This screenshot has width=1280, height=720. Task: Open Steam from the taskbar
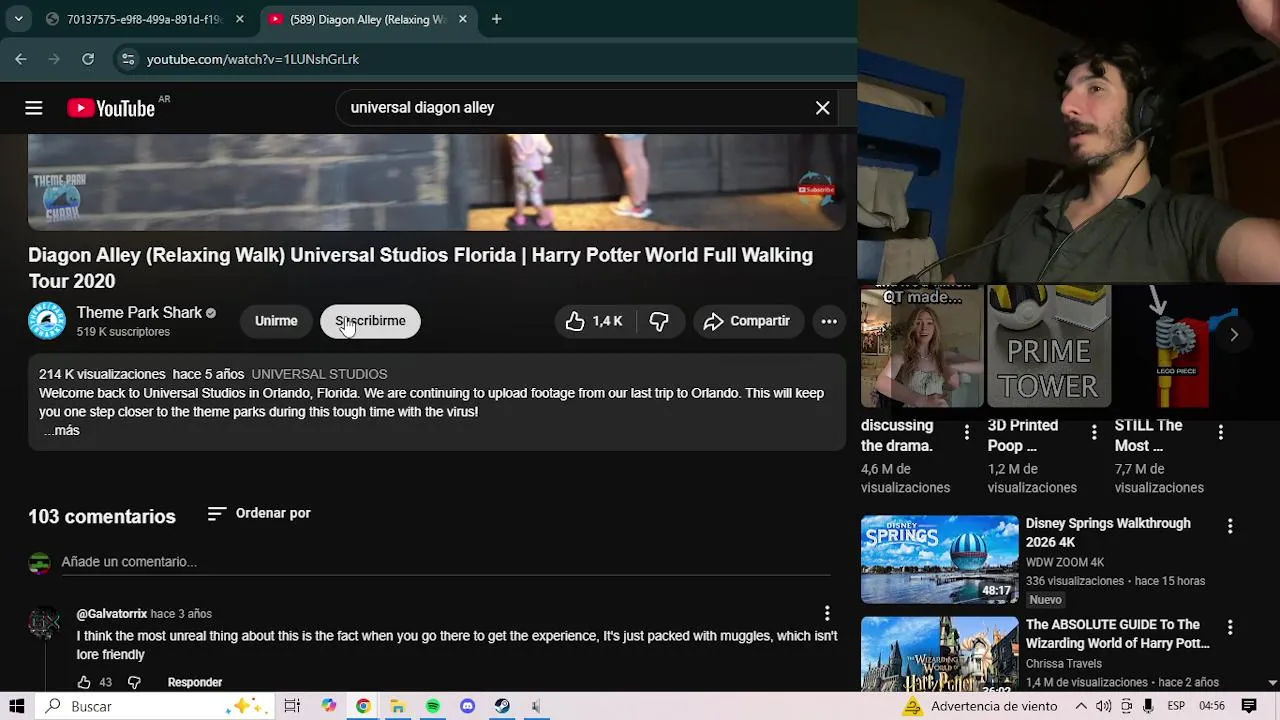coord(502,706)
